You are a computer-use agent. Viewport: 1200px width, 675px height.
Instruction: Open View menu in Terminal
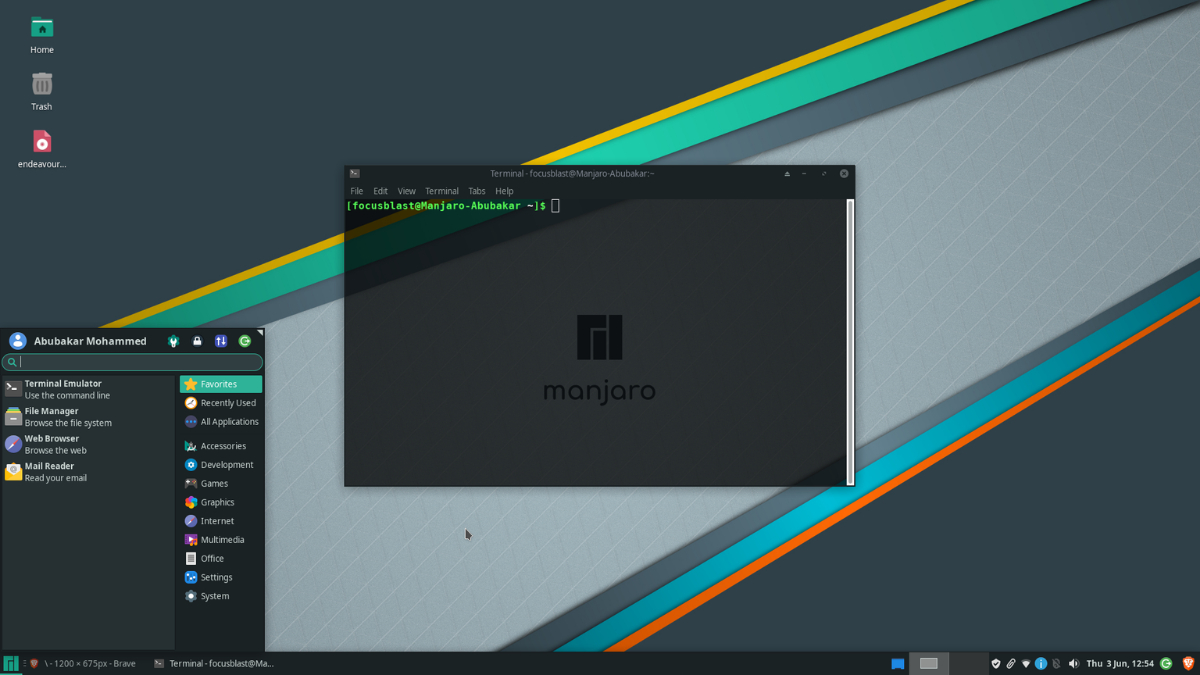(x=407, y=191)
